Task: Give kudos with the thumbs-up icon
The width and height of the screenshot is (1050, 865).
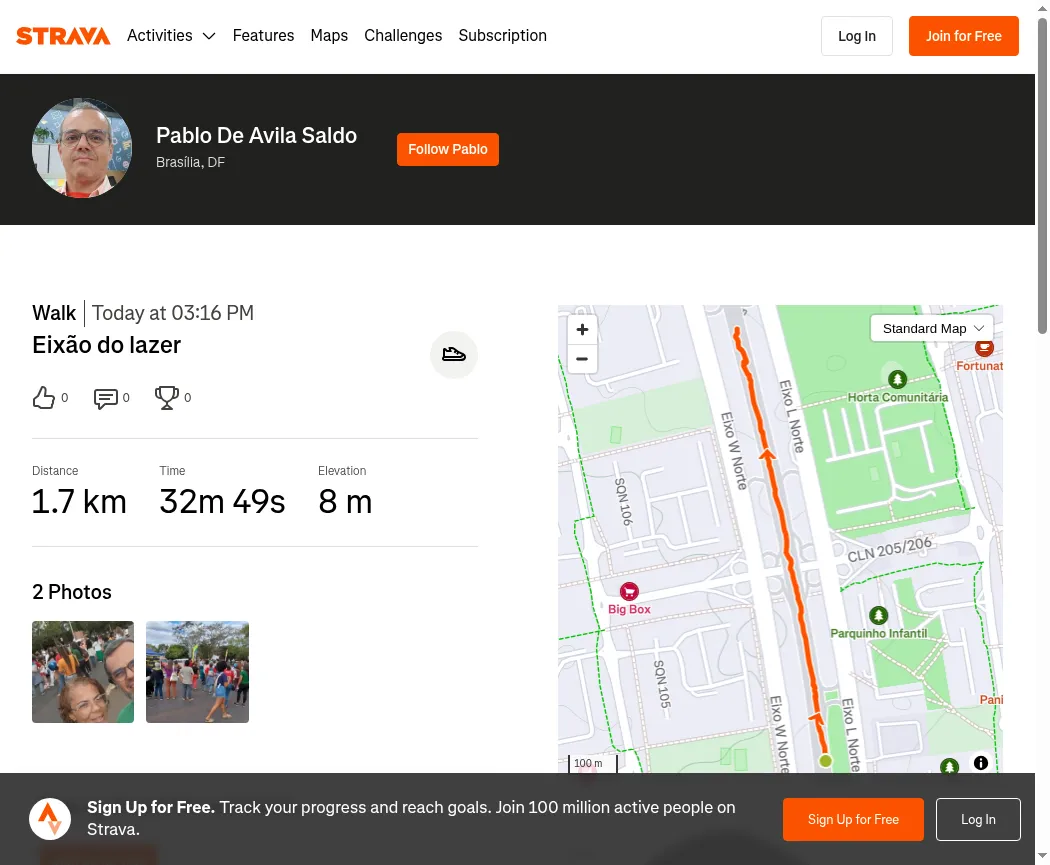Action: pyautogui.click(x=44, y=398)
